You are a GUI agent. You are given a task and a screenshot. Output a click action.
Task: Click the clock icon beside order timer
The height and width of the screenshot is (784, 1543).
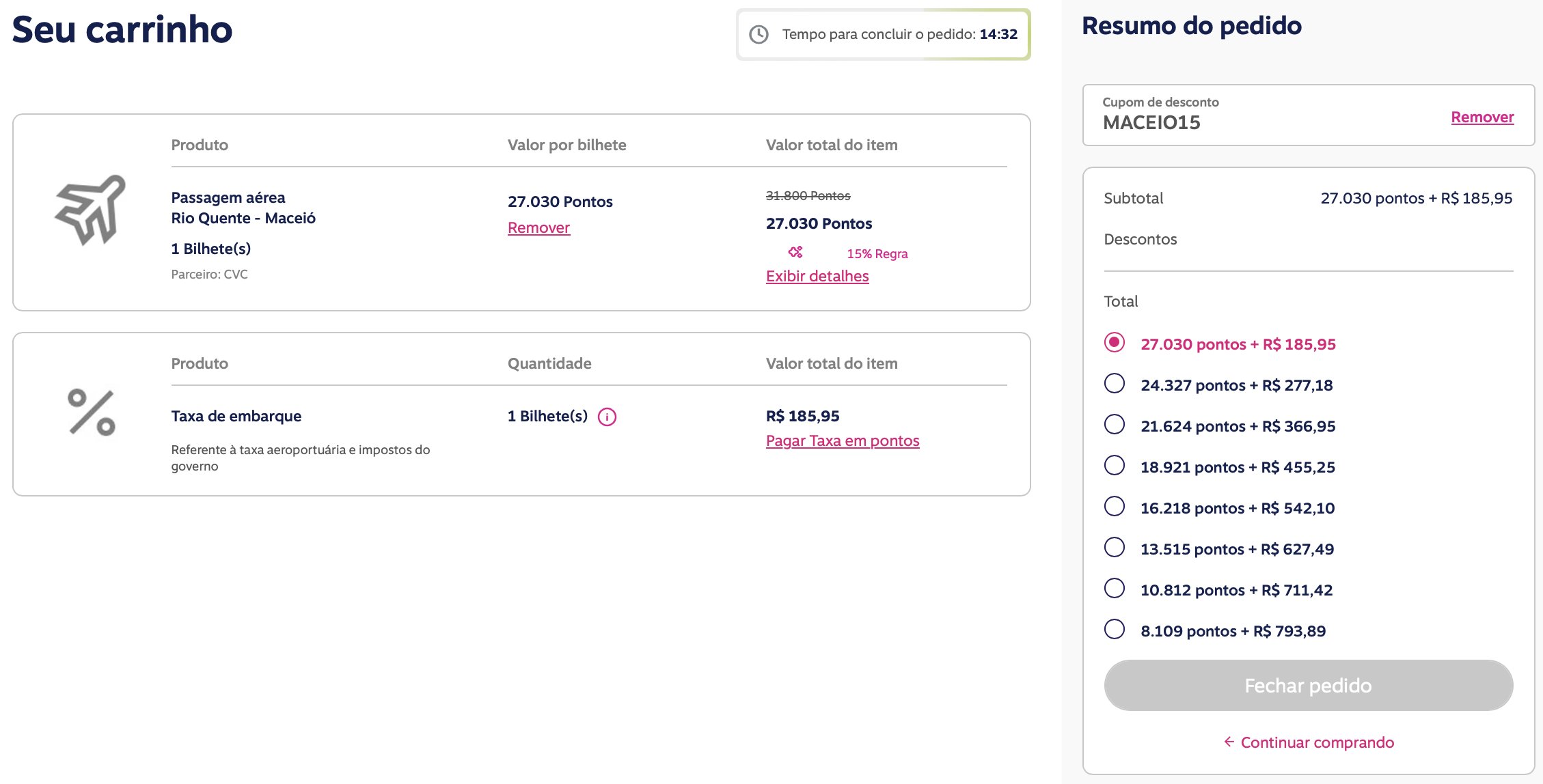tap(759, 34)
